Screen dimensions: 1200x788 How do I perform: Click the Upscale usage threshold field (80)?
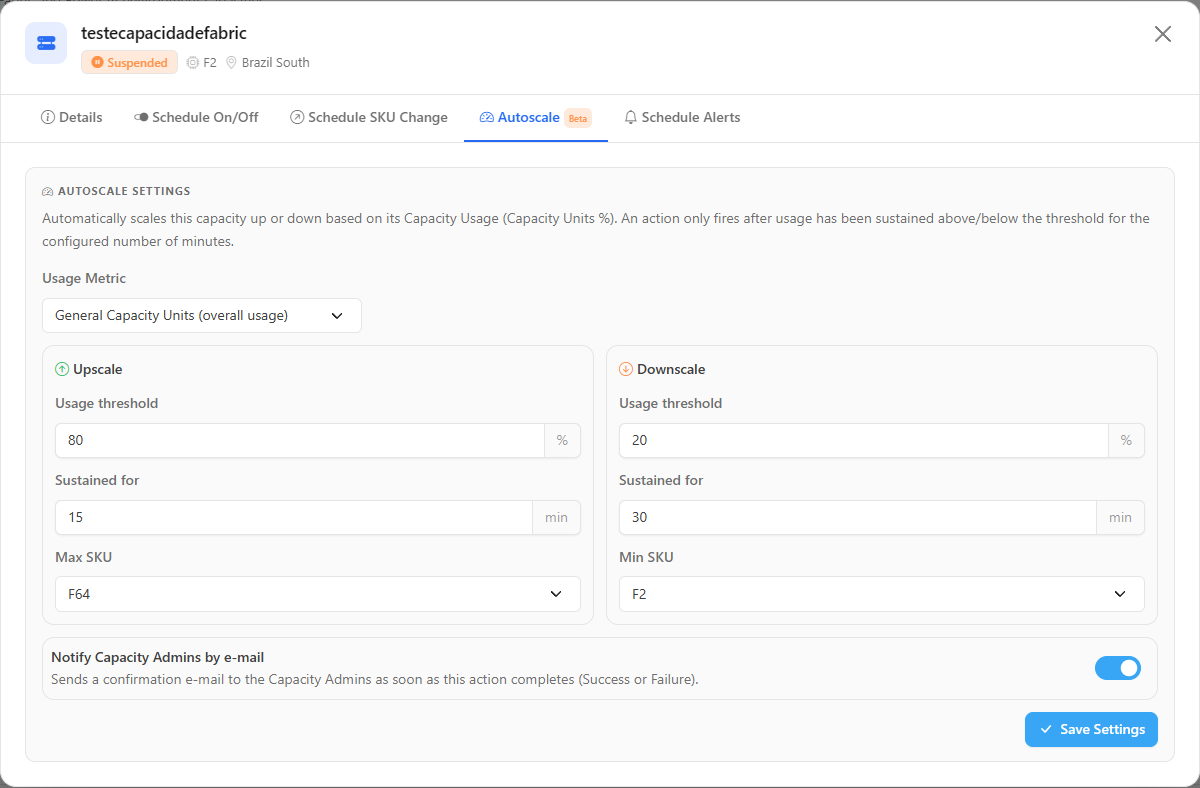300,440
